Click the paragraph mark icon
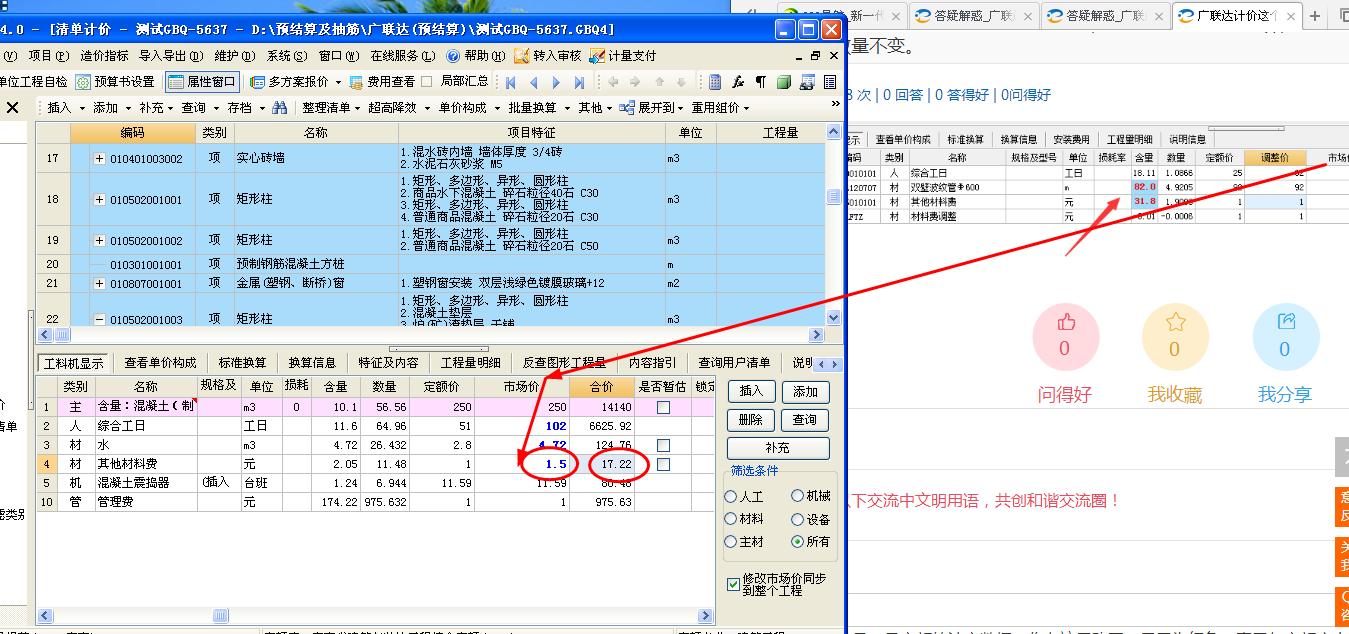Viewport: 1349px width, 634px height. [x=760, y=82]
